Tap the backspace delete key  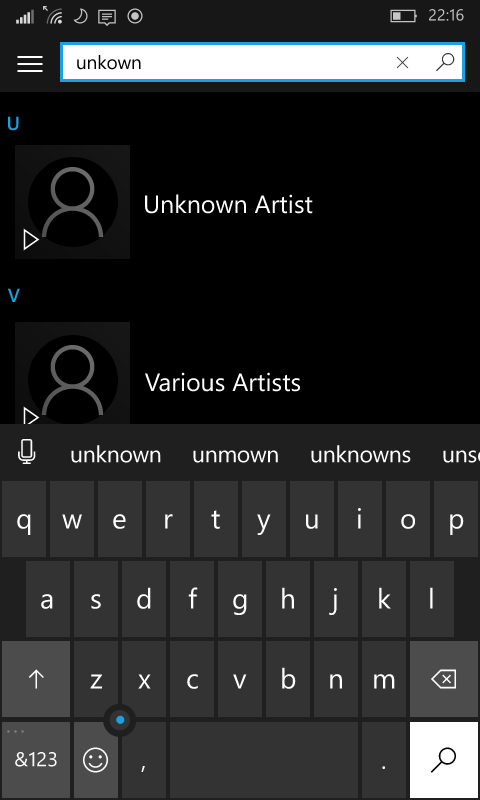[x=443, y=679]
